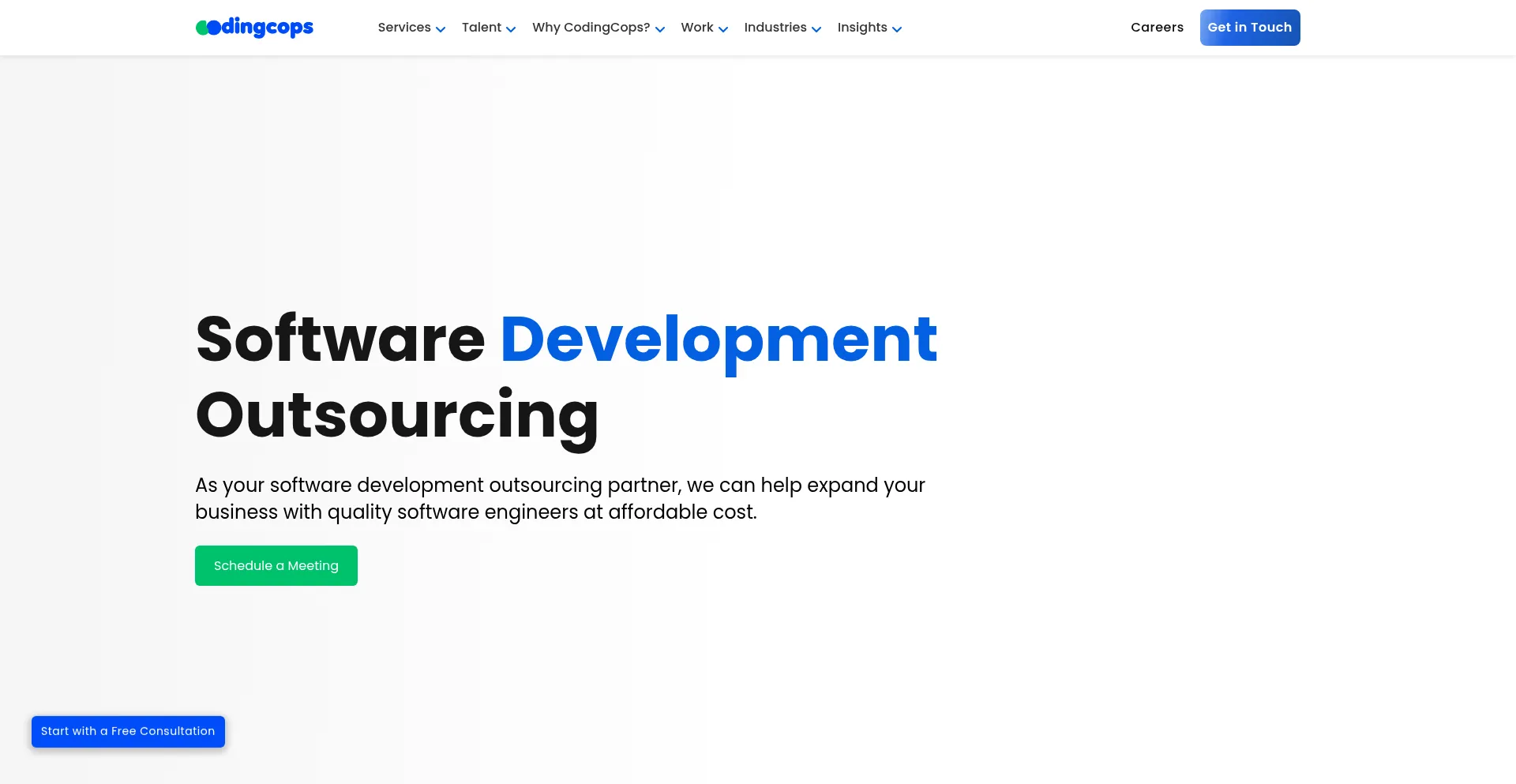The height and width of the screenshot is (784, 1516).
Task: Click the CodingCops logo
Action: [254, 28]
